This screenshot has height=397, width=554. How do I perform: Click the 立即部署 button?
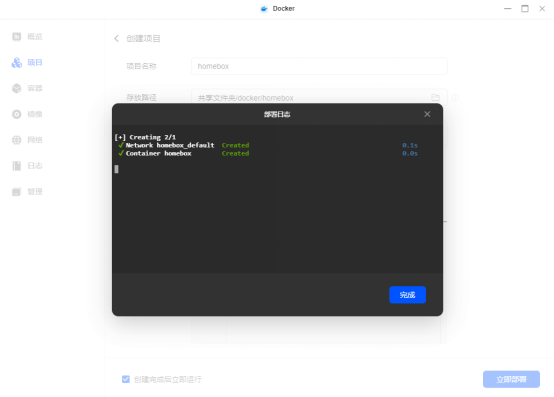coord(511,379)
